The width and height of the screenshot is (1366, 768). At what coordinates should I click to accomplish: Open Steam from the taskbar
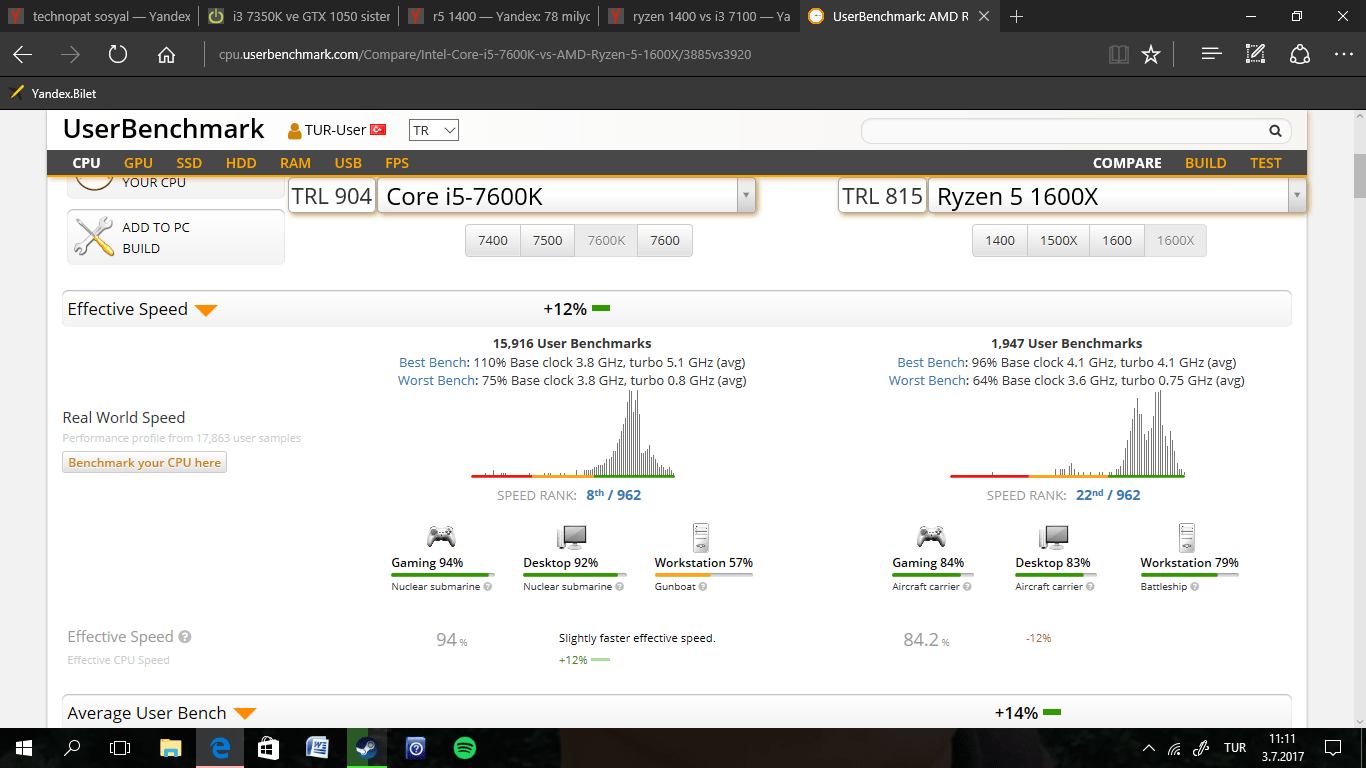[366, 748]
